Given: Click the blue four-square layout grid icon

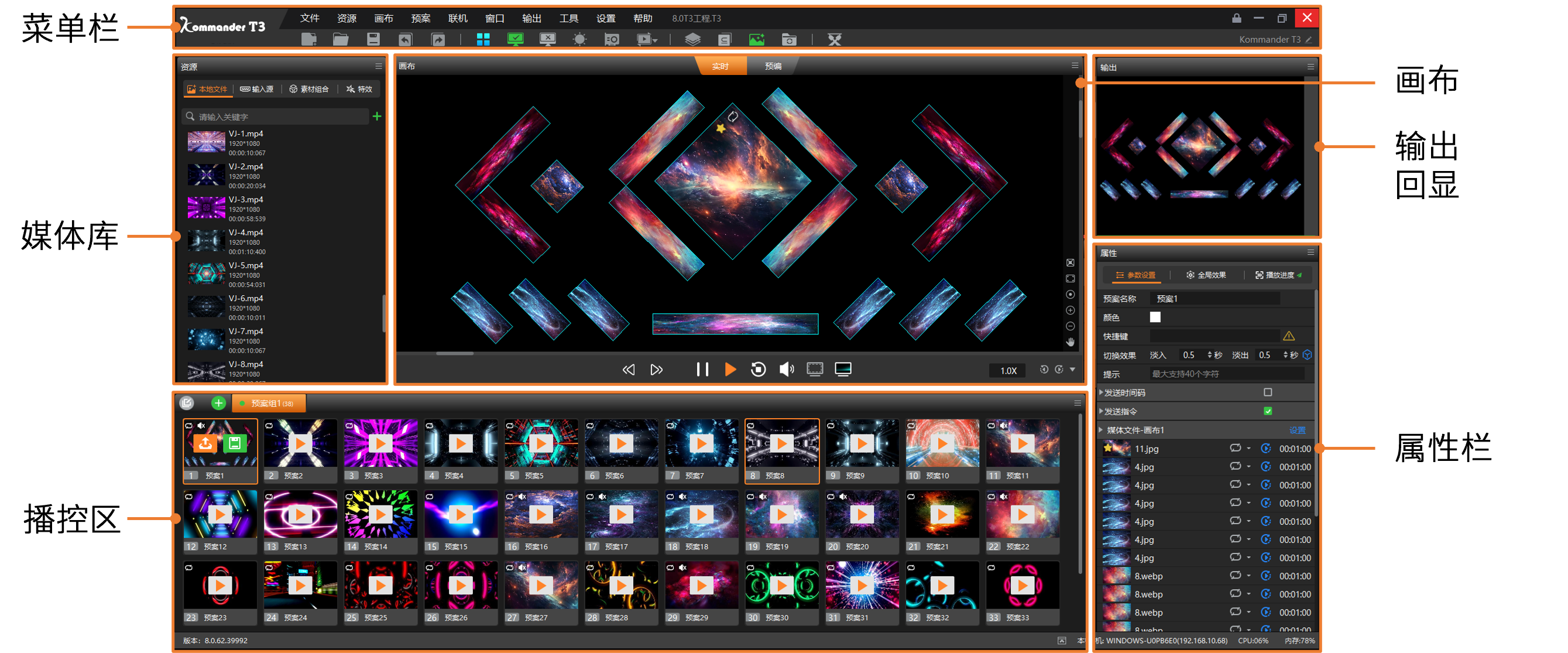Looking at the screenshot, I should click(483, 40).
